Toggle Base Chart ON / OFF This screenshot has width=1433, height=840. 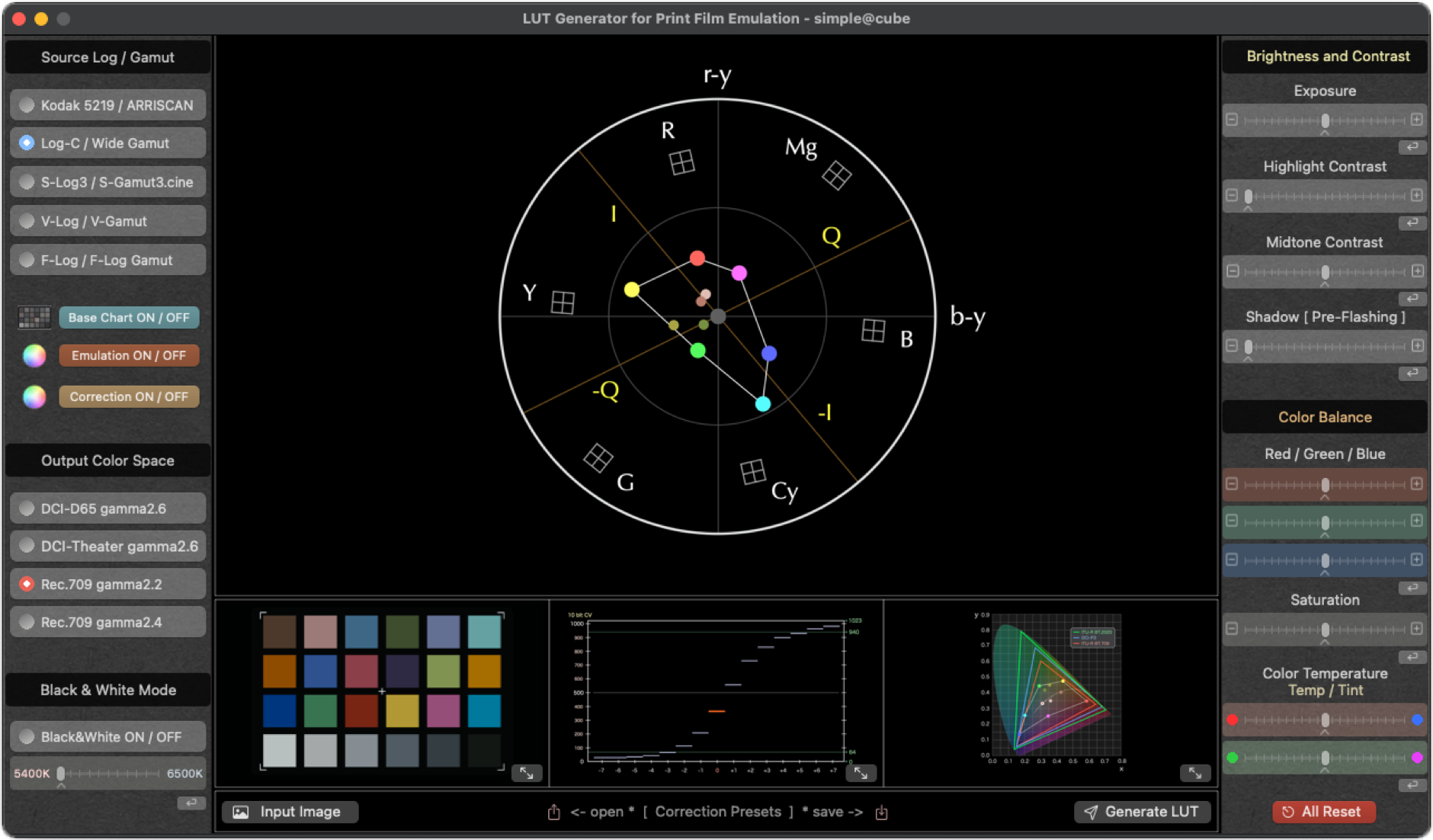pyautogui.click(x=128, y=317)
